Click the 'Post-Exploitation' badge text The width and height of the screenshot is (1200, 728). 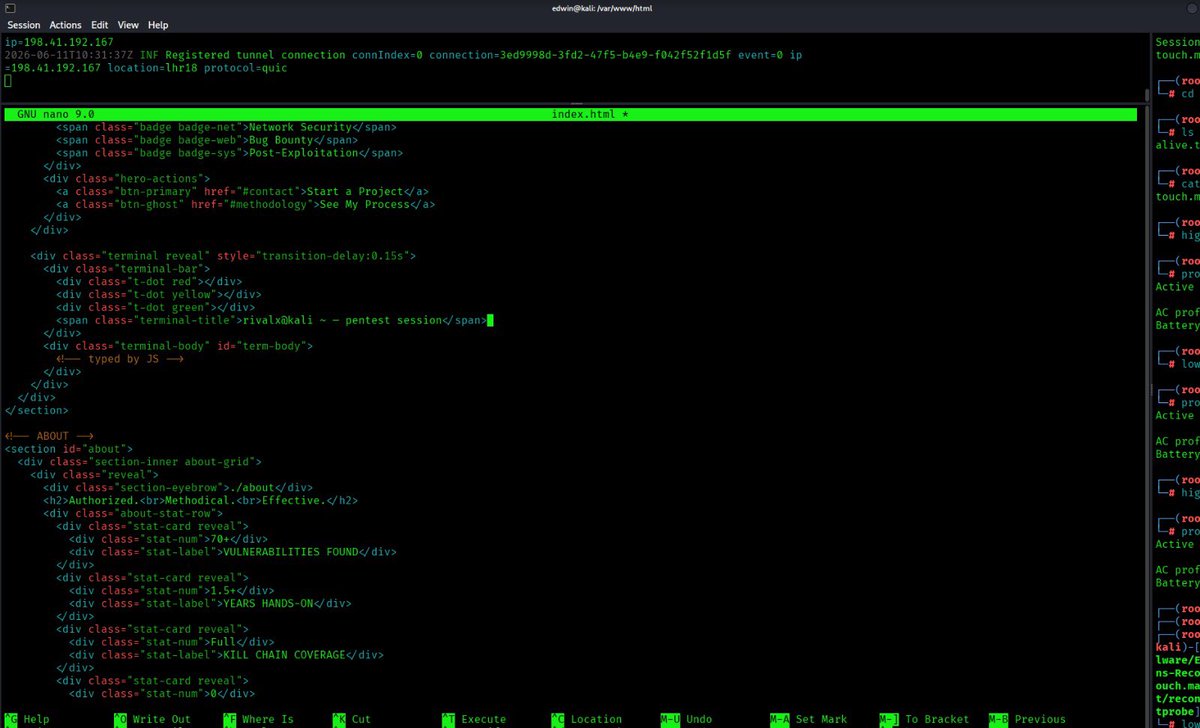click(x=302, y=153)
